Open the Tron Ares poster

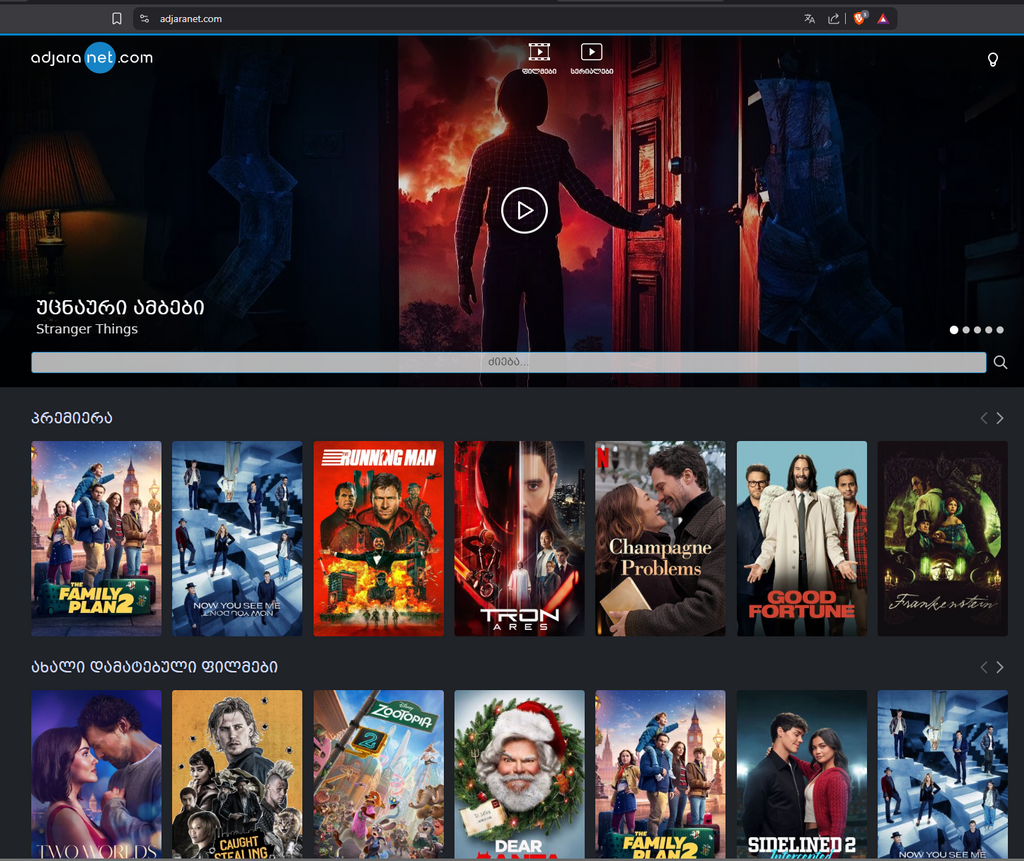(519, 538)
